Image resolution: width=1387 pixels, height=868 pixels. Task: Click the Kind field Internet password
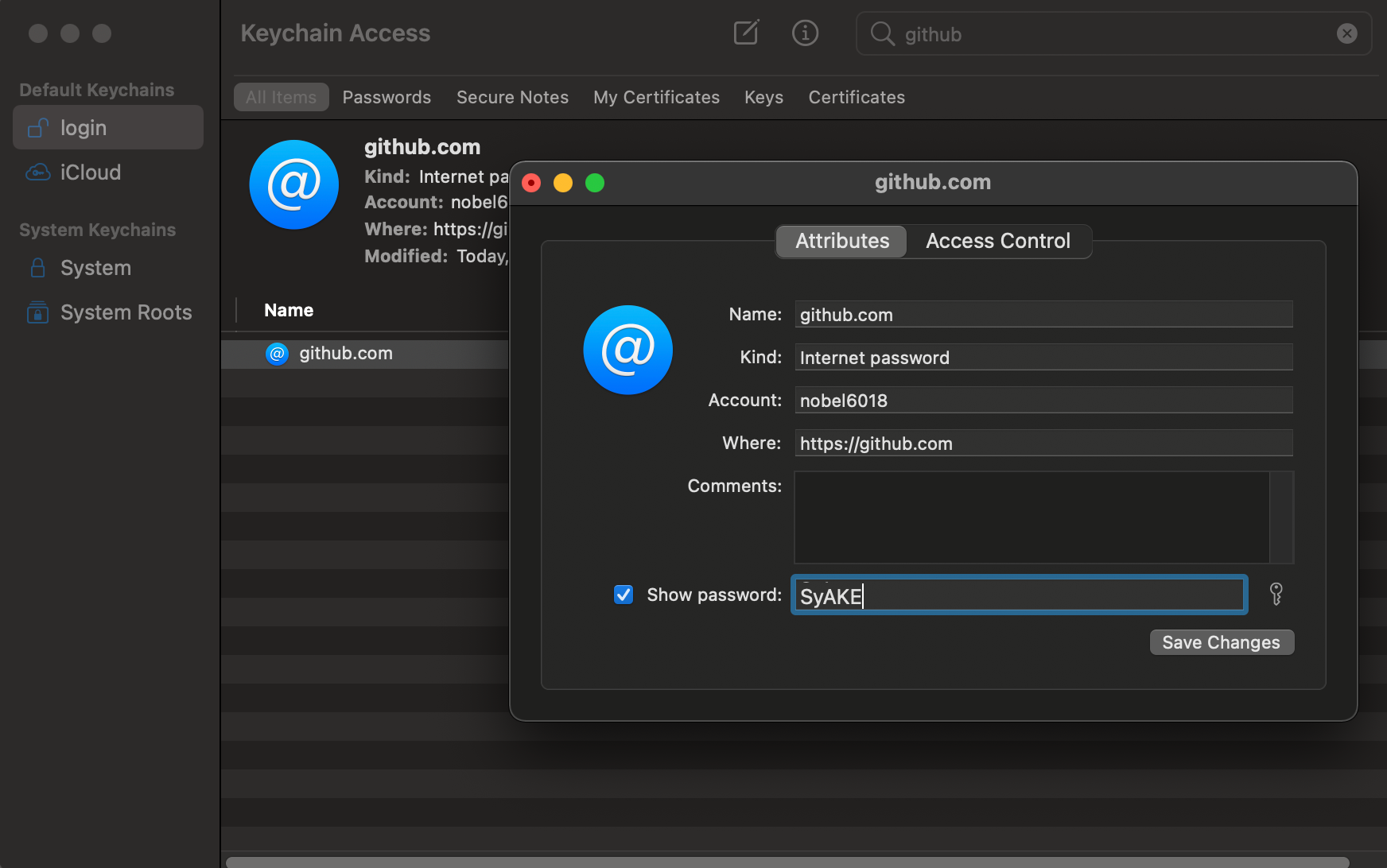tap(1043, 357)
